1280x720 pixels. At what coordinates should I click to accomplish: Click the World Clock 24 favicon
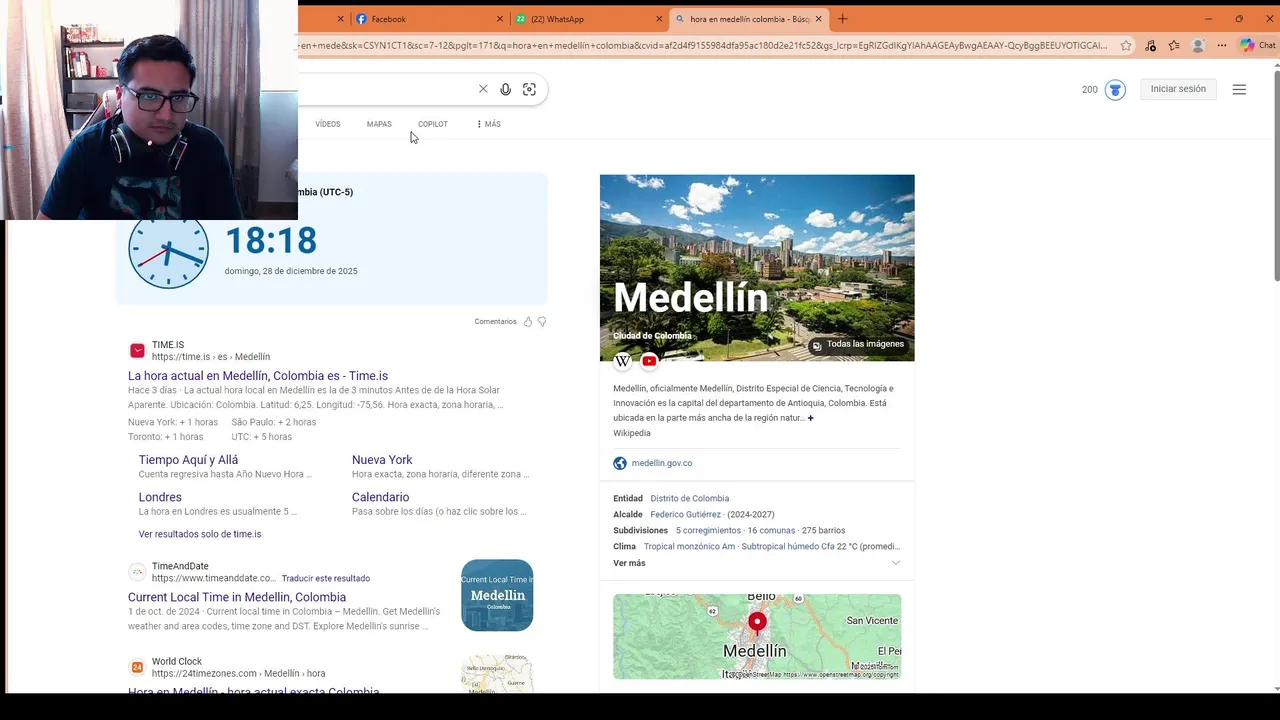coord(137,667)
